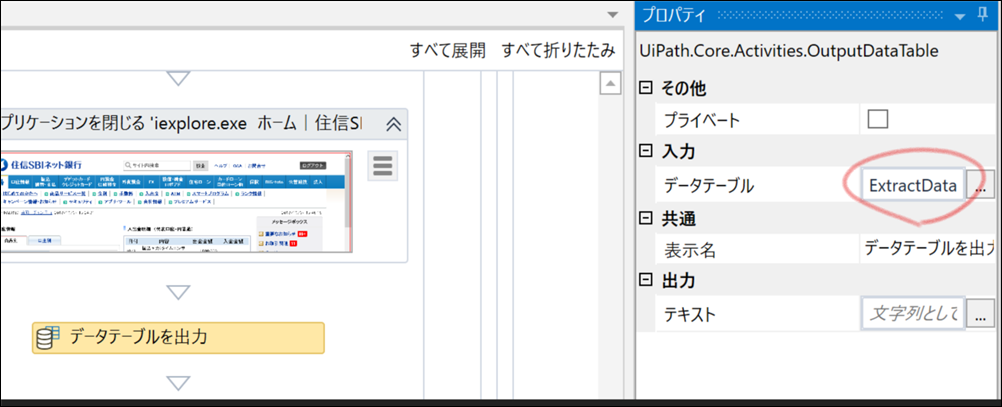Collapse the 入力 property section
The height and width of the screenshot is (407, 1002).
pyautogui.click(x=646, y=151)
